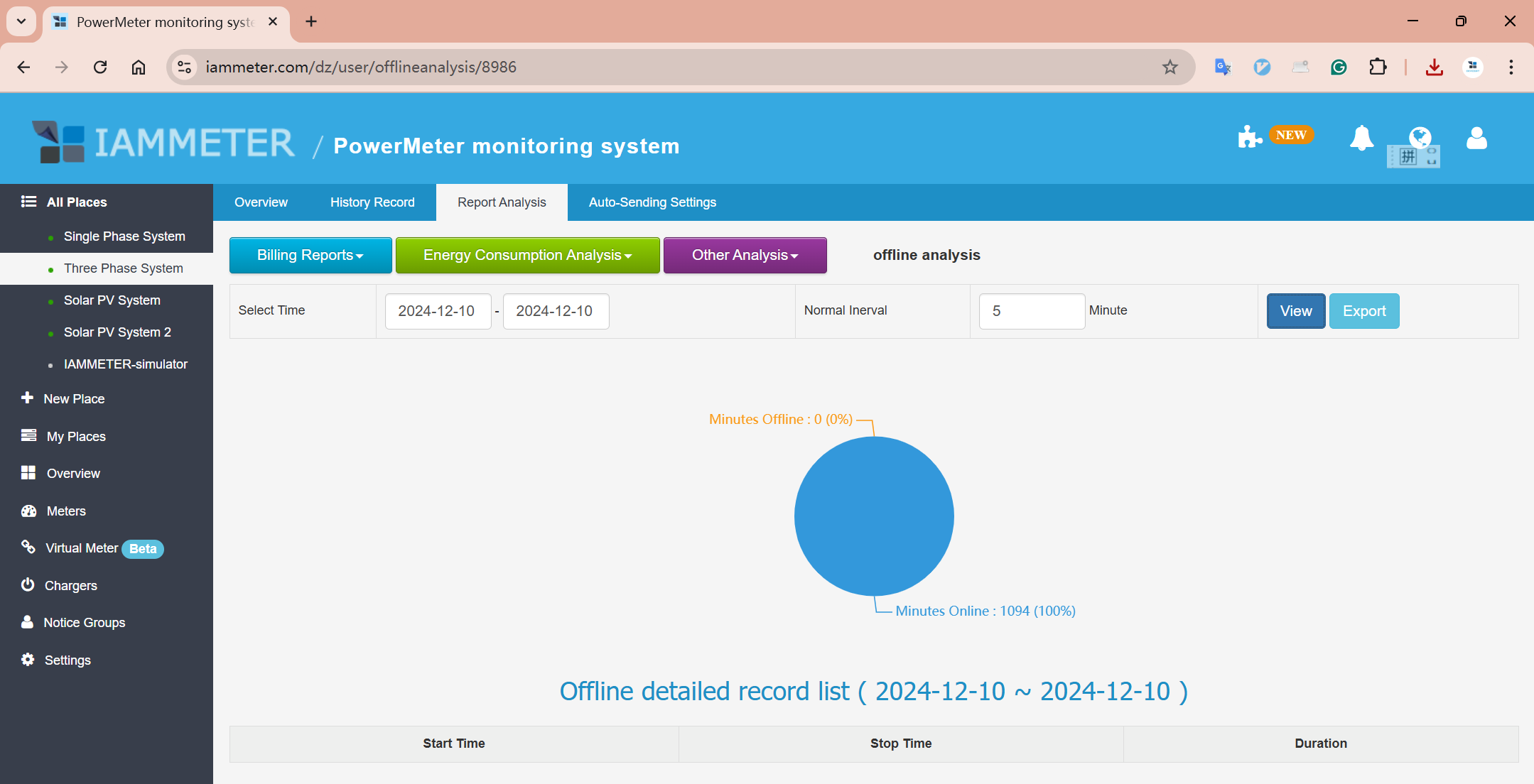Open notifications bell icon

(x=1361, y=138)
